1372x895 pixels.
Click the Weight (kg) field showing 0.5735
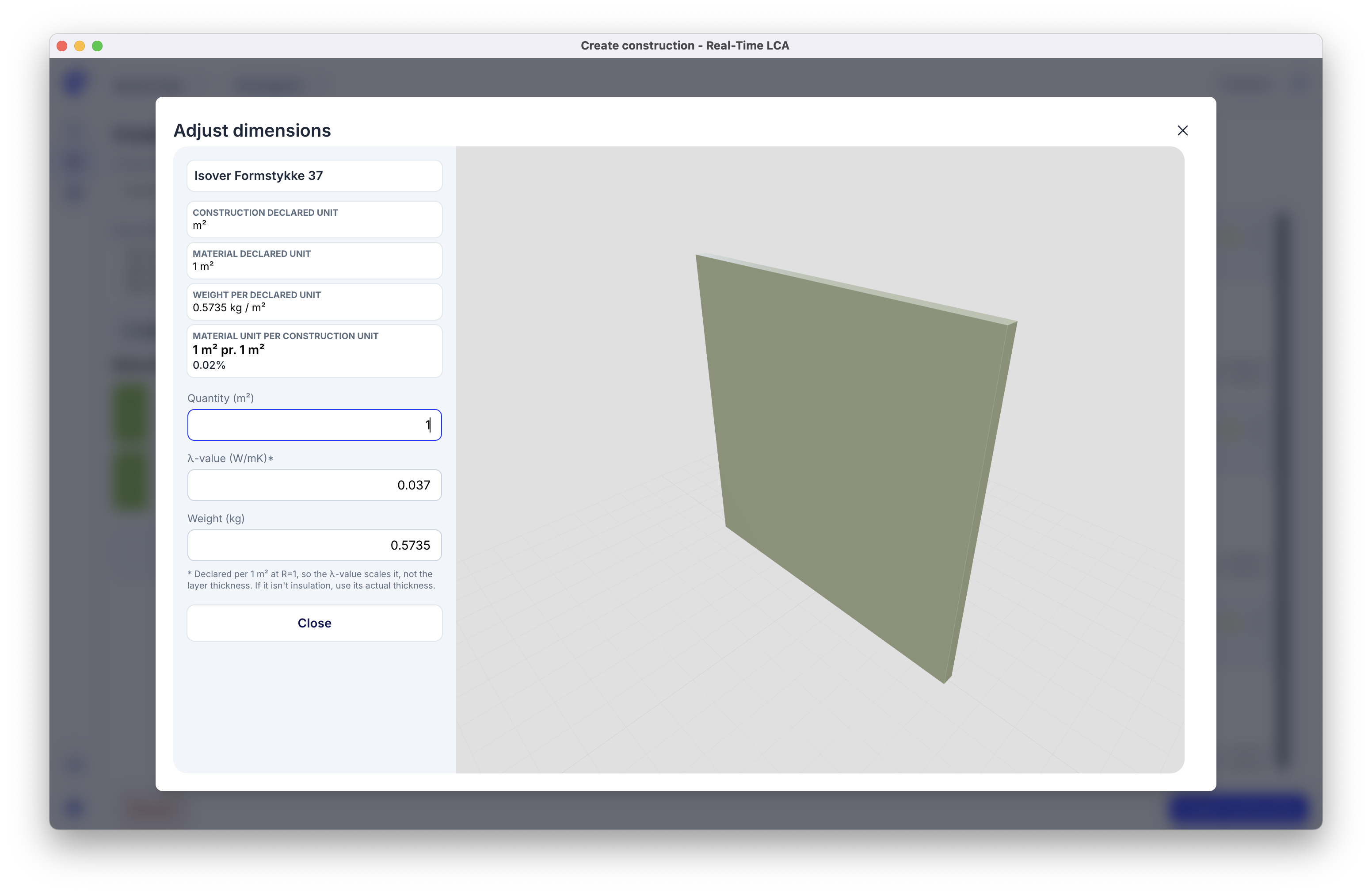click(x=314, y=545)
